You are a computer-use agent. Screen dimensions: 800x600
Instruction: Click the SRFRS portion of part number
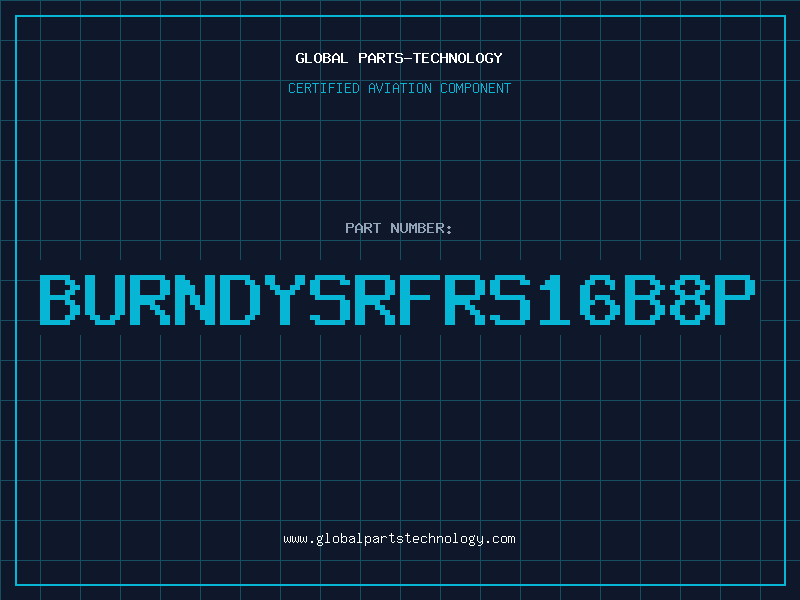(x=420, y=299)
